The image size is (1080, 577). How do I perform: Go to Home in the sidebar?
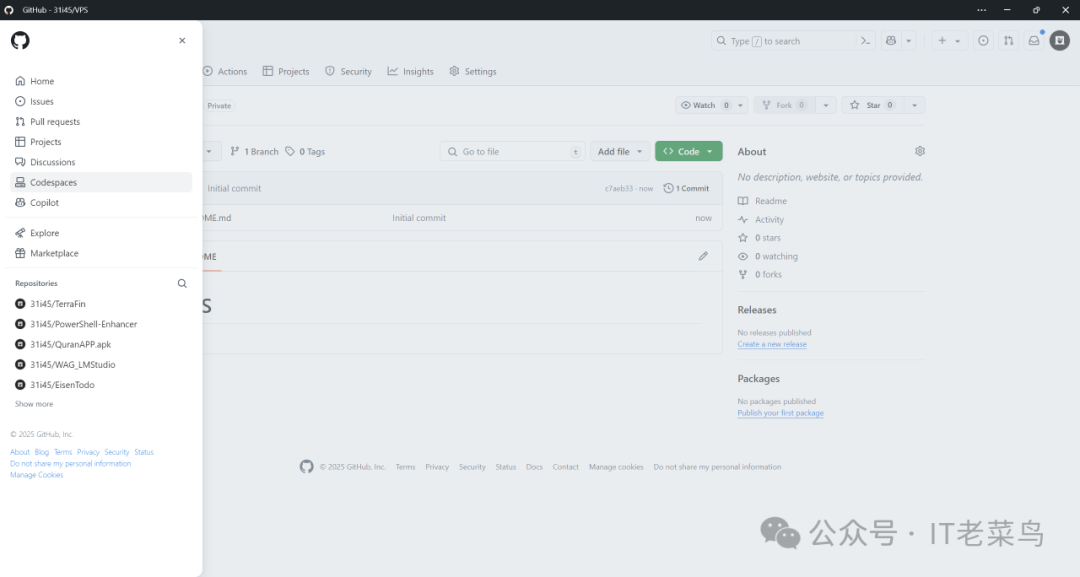(101, 81)
